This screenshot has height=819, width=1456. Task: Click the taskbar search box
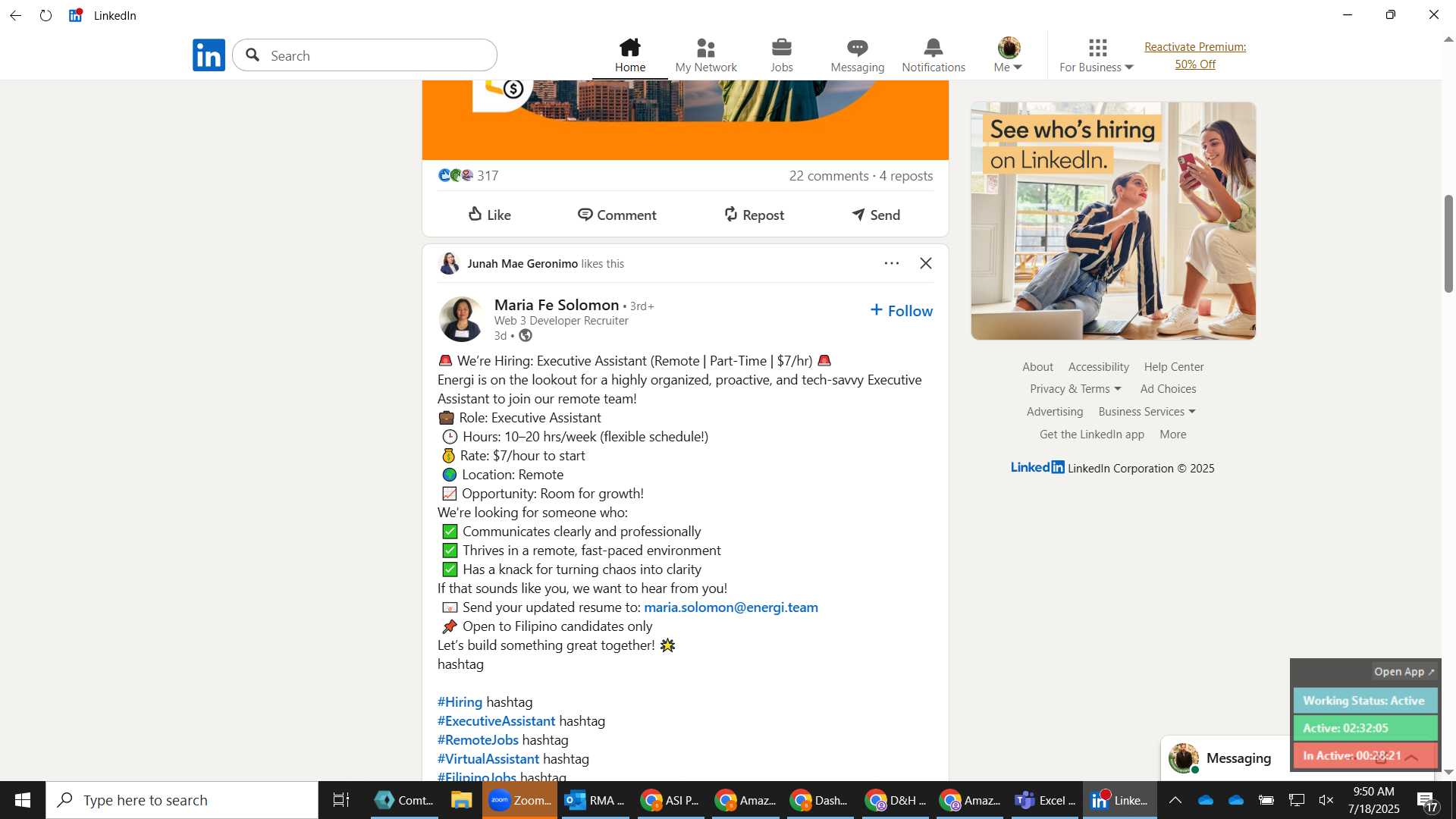click(182, 800)
